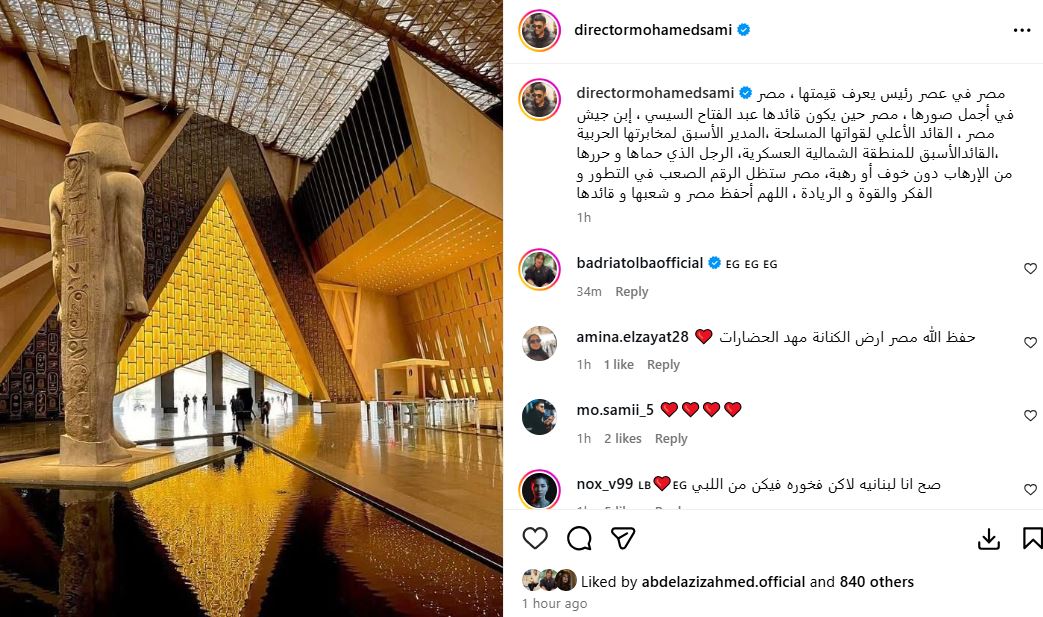The width and height of the screenshot is (1043, 617).
Task: Open the museum photo of the post
Action: click(251, 308)
